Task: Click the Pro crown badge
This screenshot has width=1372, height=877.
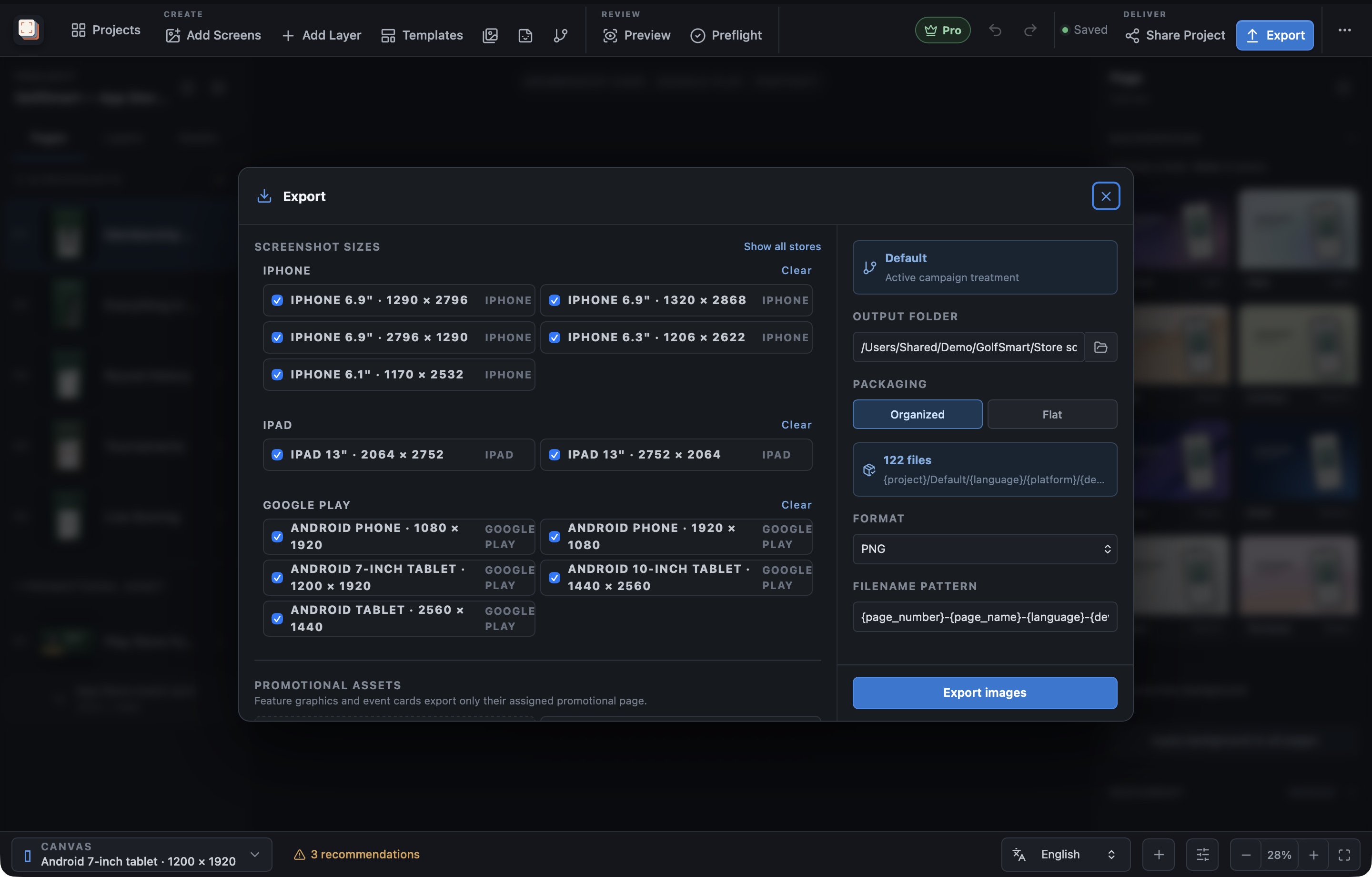Action: tap(942, 30)
